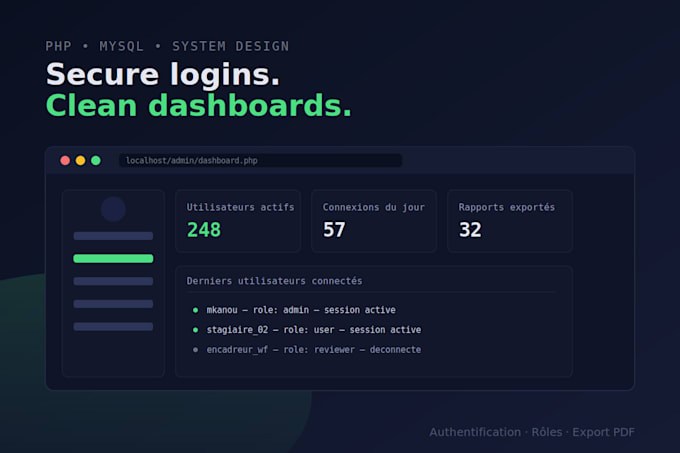The height and width of the screenshot is (453, 680).
Task: Click the Derniers utilisateurs connectés heading
Action: 274,281
